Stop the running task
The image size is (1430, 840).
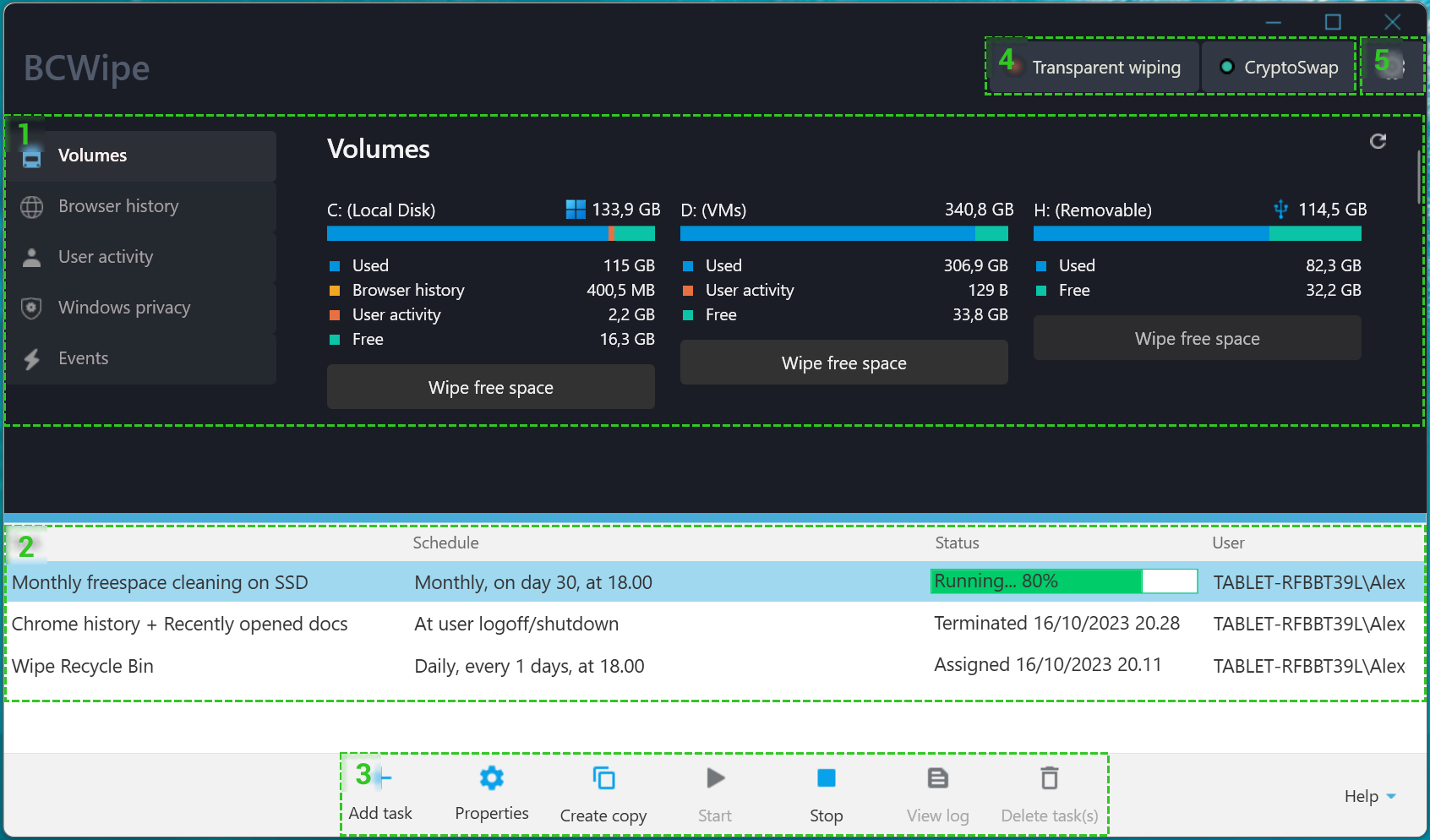[827, 794]
